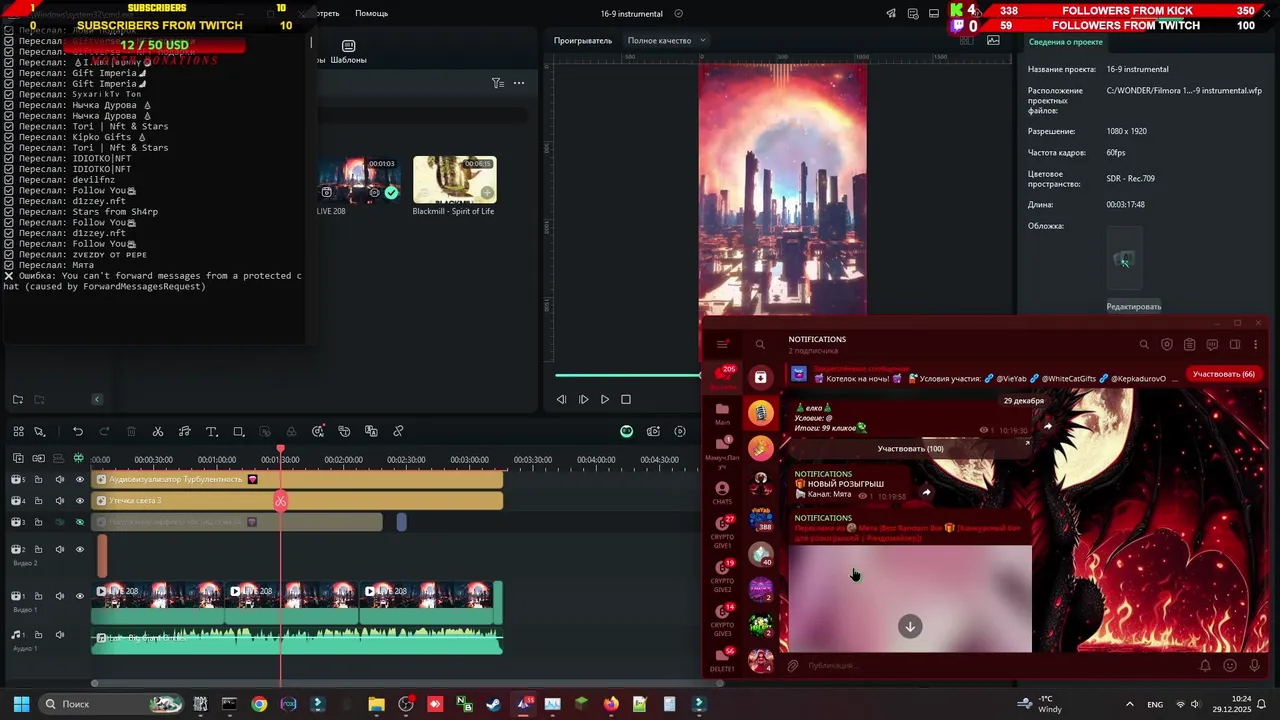
Task: Collapse the media panel with left chevron
Action: pyautogui.click(x=97, y=399)
